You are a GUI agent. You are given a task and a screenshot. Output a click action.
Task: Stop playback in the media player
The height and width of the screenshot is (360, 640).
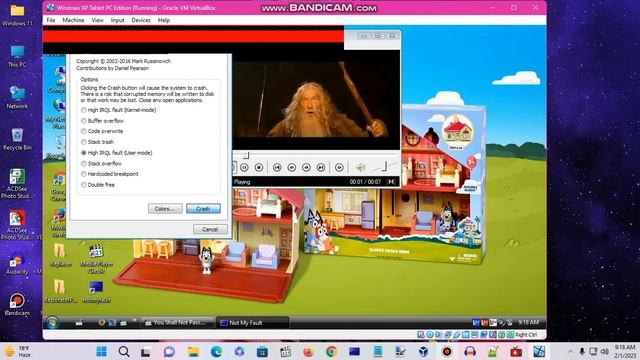tap(259, 167)
